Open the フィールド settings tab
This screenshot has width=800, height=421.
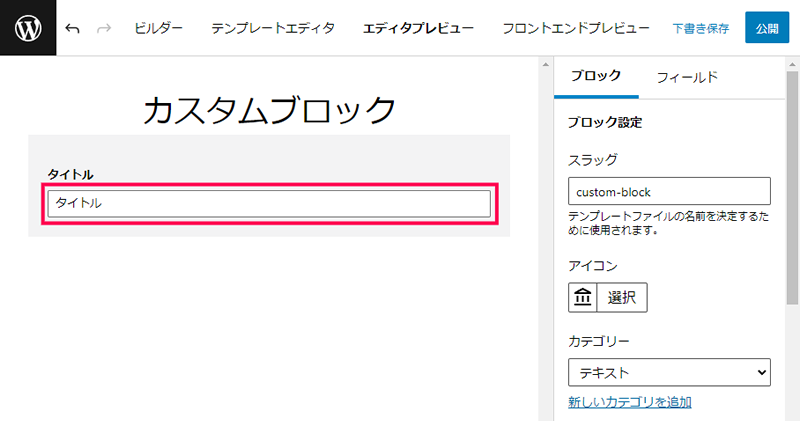[x=687, y=78]
